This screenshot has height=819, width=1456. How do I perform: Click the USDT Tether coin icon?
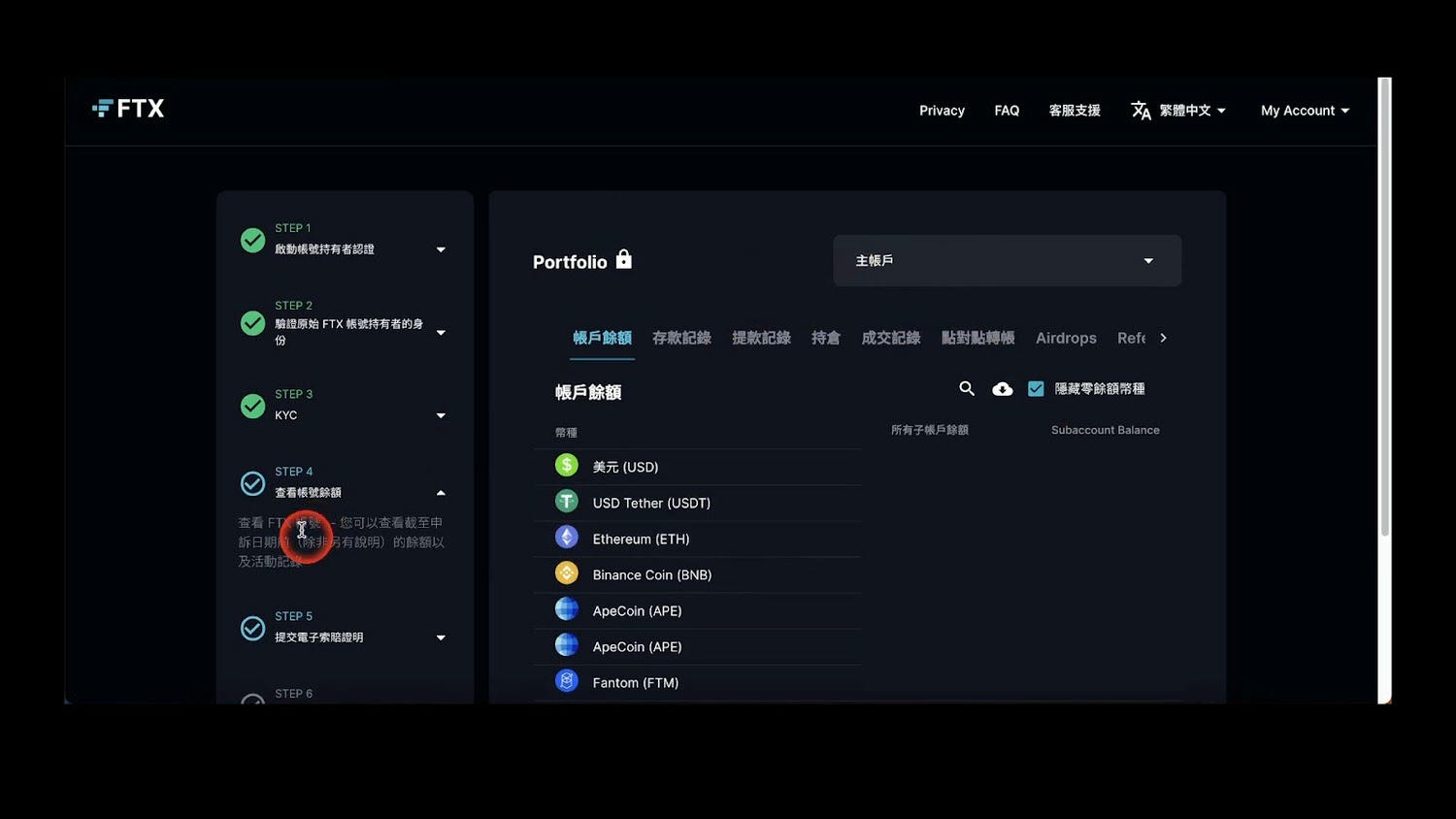pyautogui.click(x=567, y=502)
